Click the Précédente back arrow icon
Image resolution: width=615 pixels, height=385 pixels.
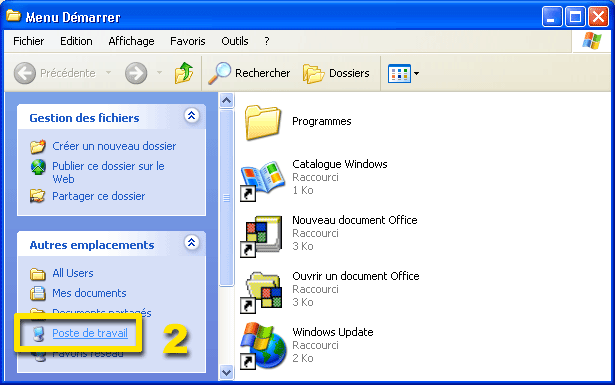coord(24,73)
